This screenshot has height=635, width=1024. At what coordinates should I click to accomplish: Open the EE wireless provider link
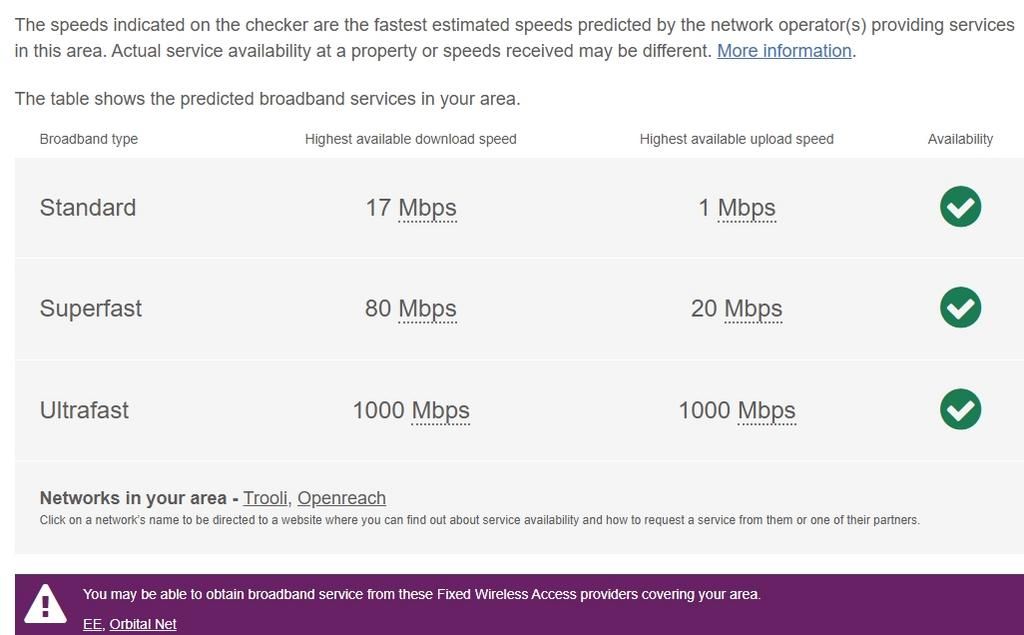92,624
